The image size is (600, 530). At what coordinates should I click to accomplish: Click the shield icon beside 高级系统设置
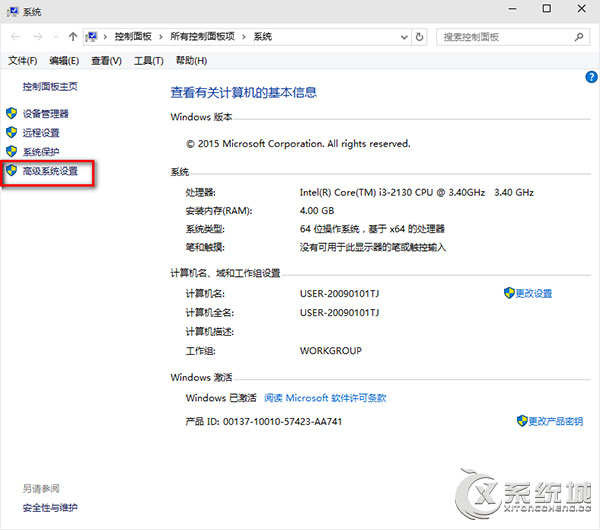[11, 171]
